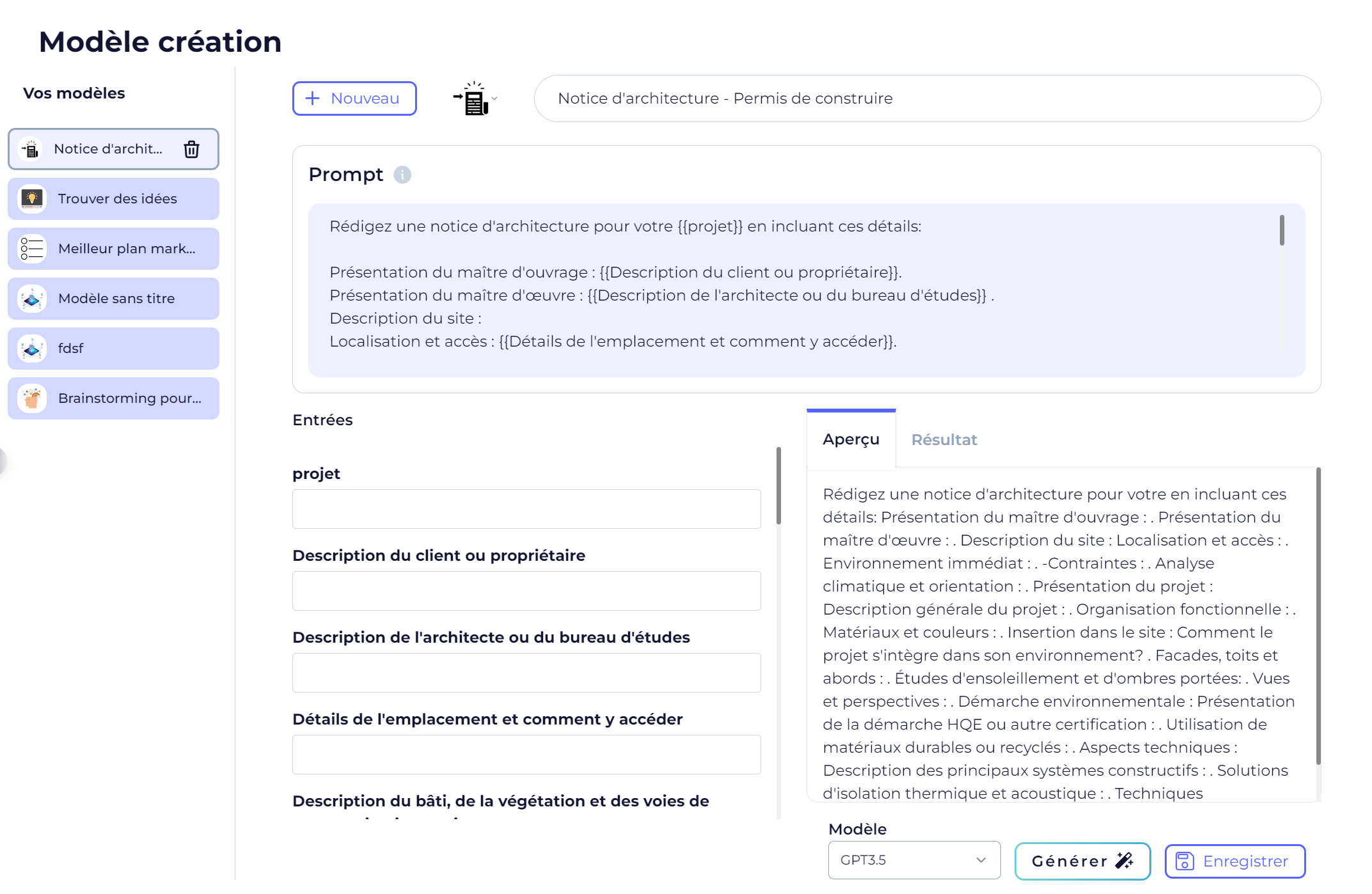Click the projet input field
The width and height of the screenshot is (1372, 894).
coord(526,509)
